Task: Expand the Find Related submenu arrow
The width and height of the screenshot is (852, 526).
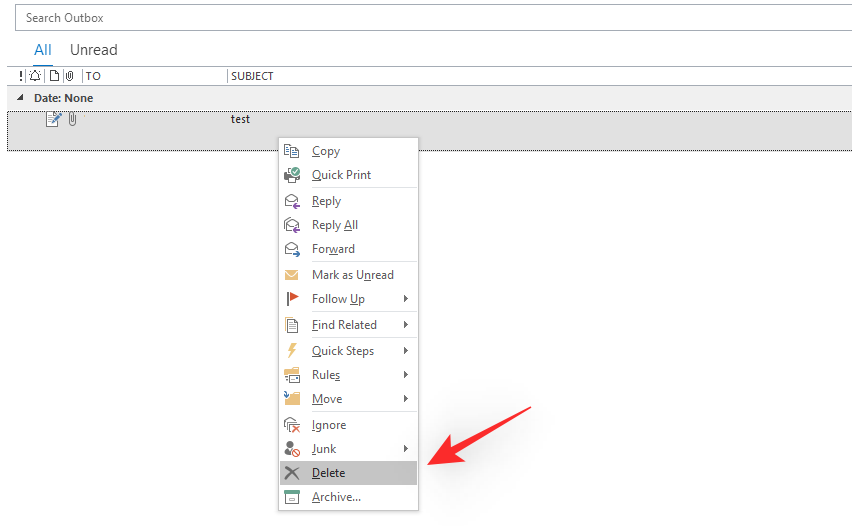Action: click(406, 325)
